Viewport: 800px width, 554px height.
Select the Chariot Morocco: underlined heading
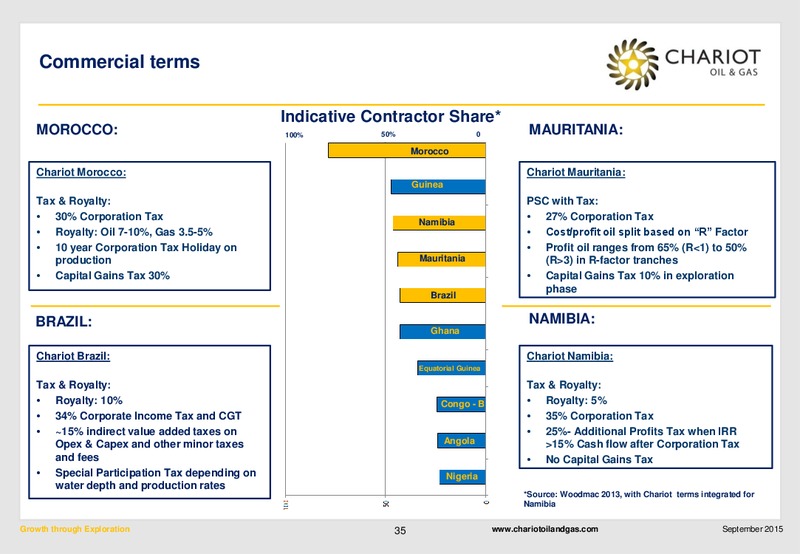[x=81, y=172]
